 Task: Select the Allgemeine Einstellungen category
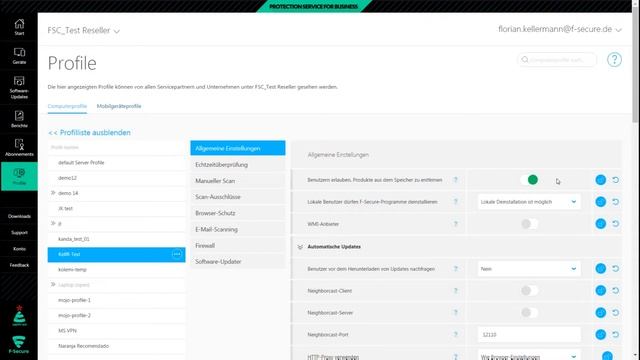[238, 148]
